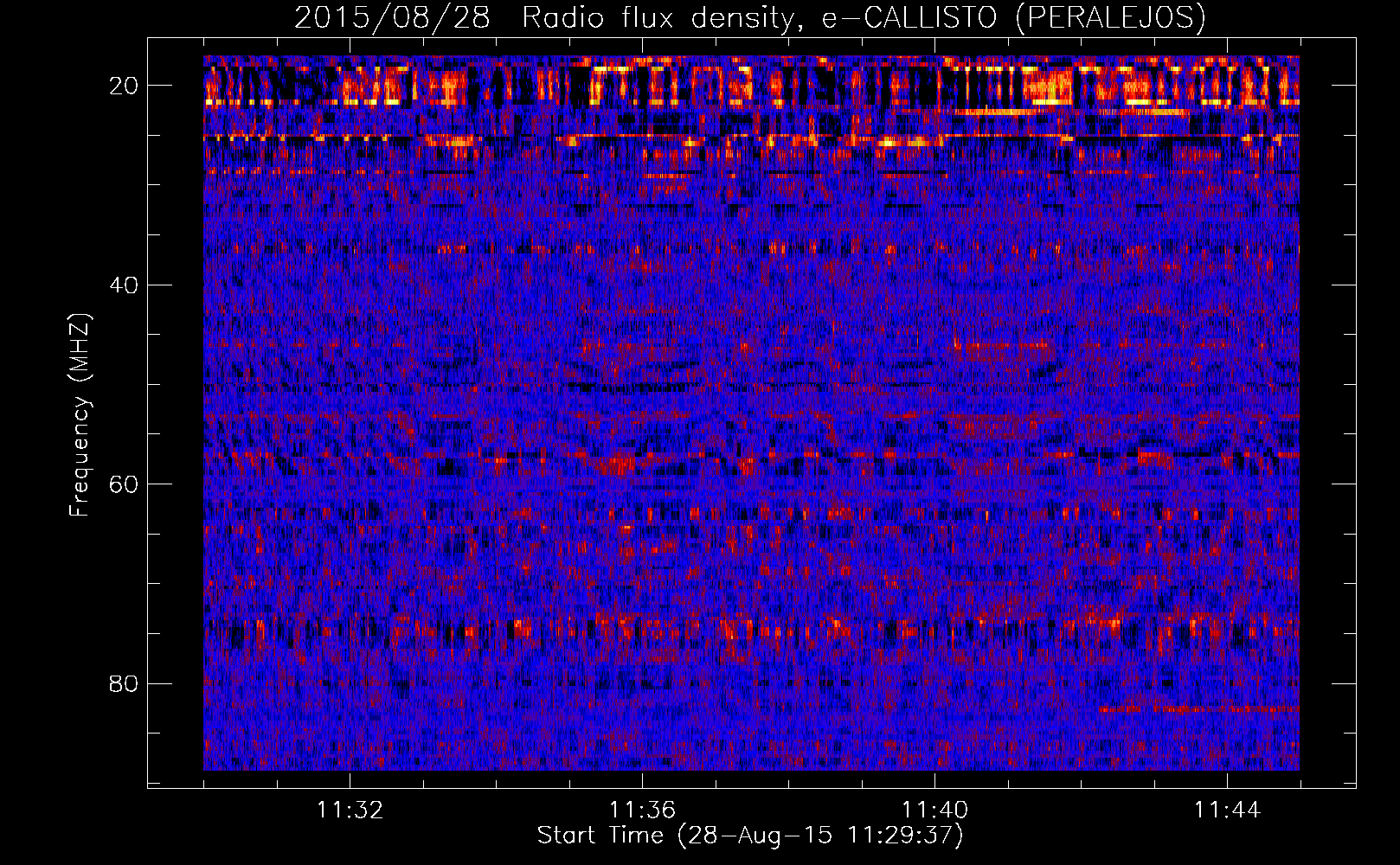Click the "20" frequency tick label
The width and height of the screenshot is (1400, 865).
pos(125,86)
